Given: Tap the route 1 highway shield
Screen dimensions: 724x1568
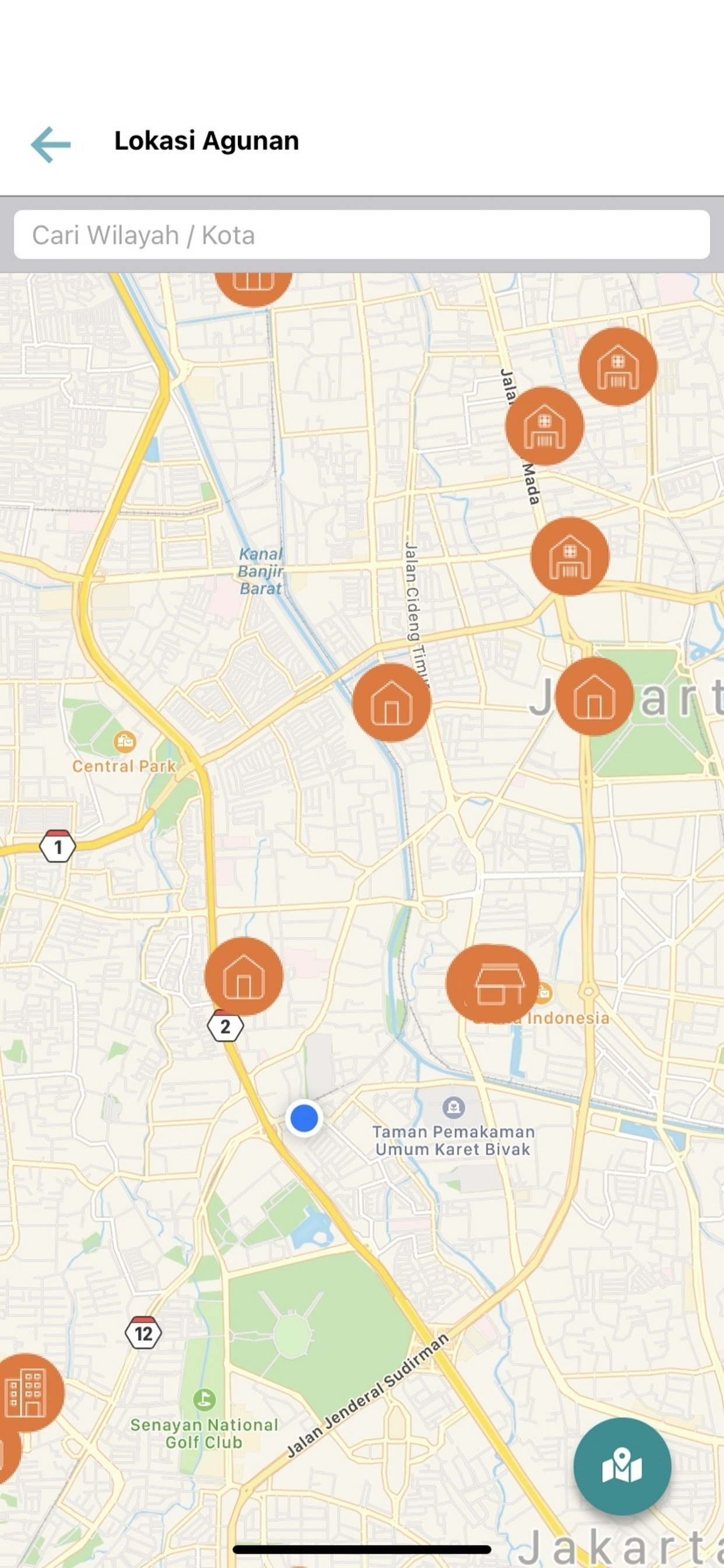Looking at the screenshot, I should (x=58, y=846).
